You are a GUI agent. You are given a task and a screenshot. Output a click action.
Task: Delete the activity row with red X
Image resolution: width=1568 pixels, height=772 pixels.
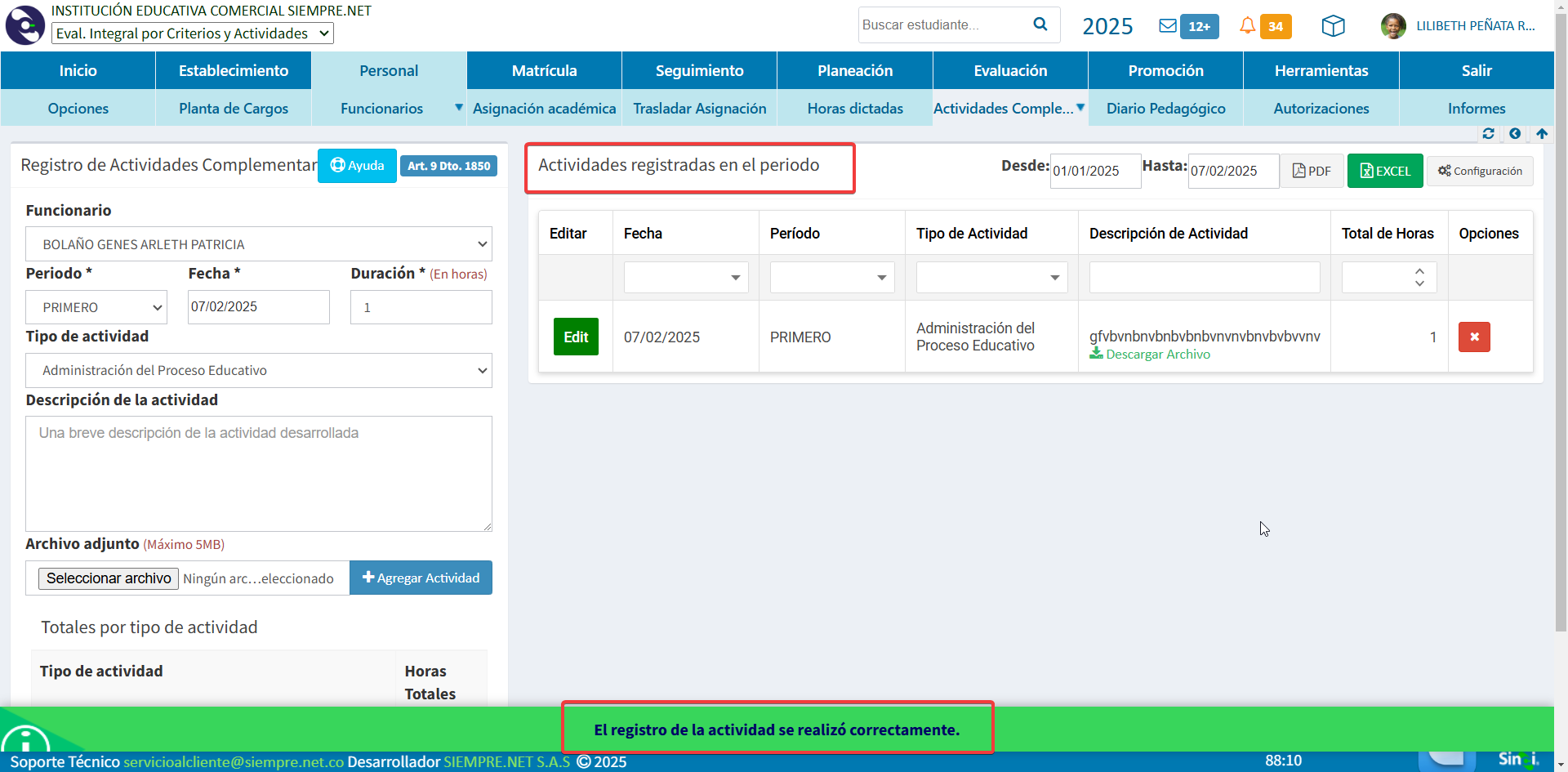[1473, 337]
